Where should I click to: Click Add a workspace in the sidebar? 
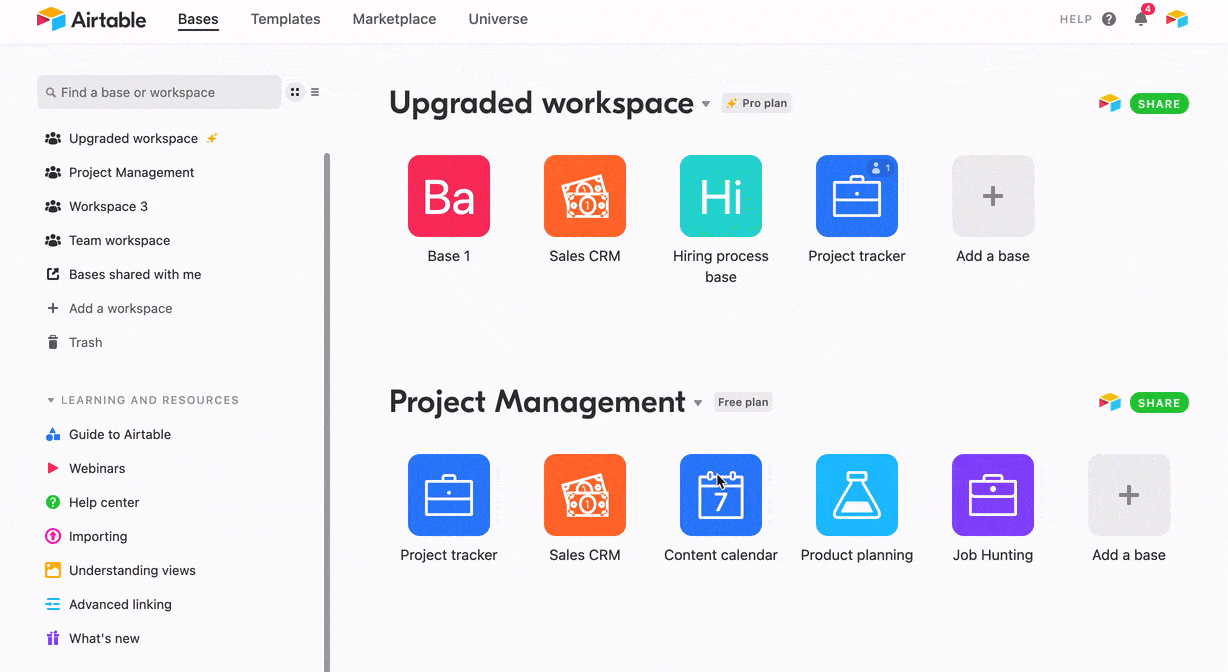120,308
